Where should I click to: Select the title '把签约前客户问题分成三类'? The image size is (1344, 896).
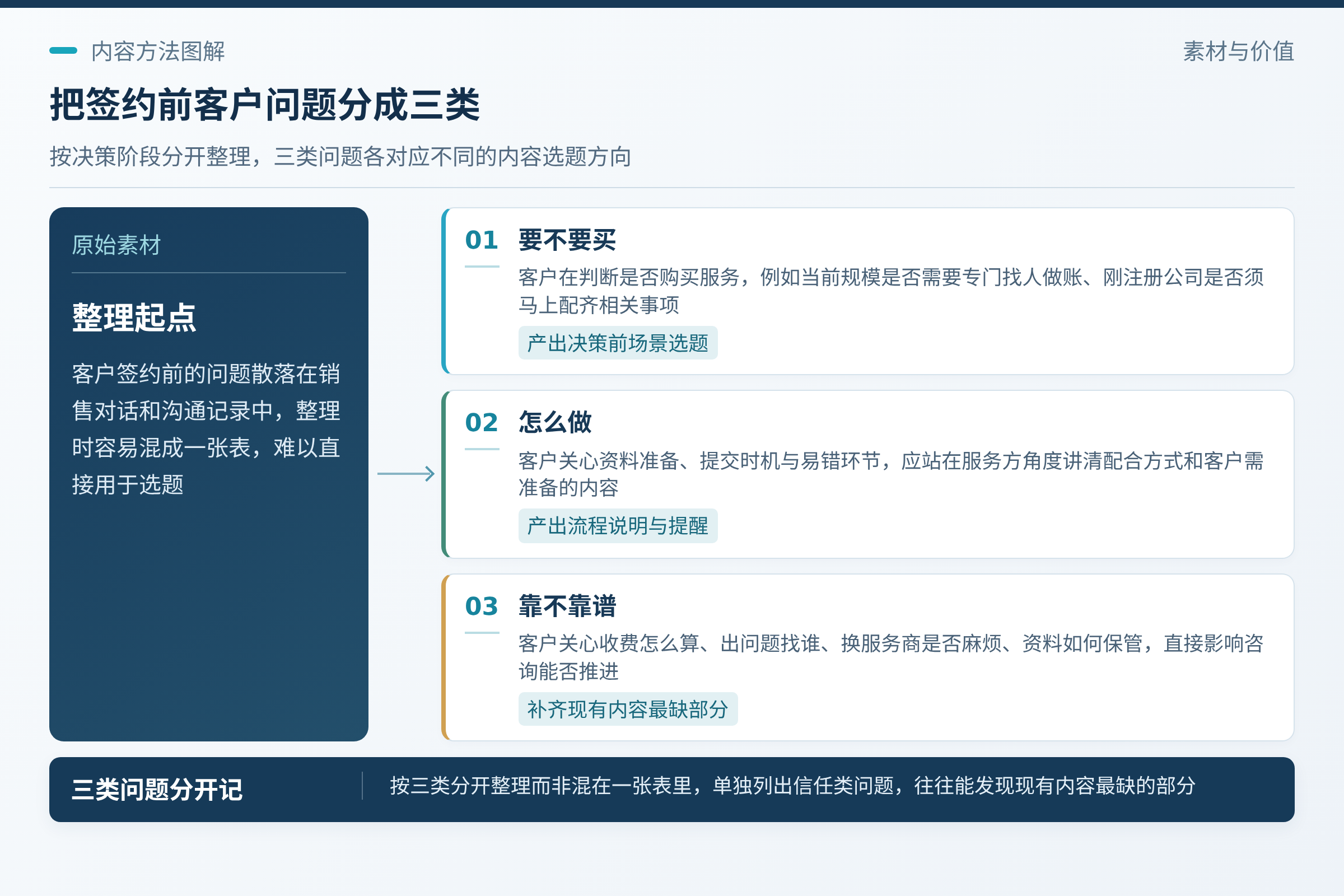265,105
